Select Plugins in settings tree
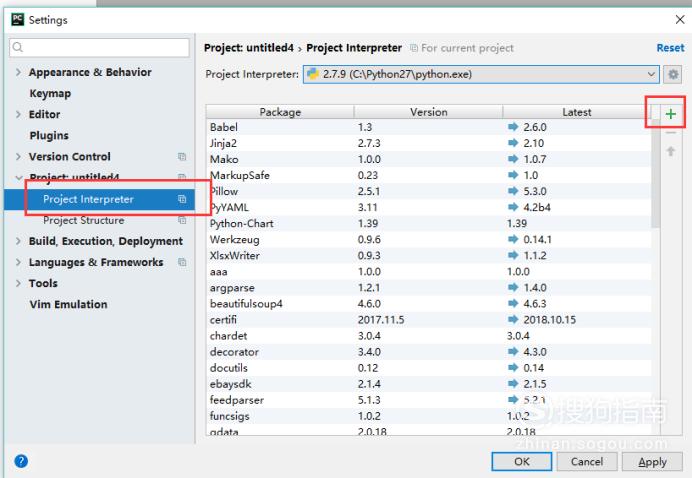Viewport: 692px width, 478px height. [x=49, y=135]
